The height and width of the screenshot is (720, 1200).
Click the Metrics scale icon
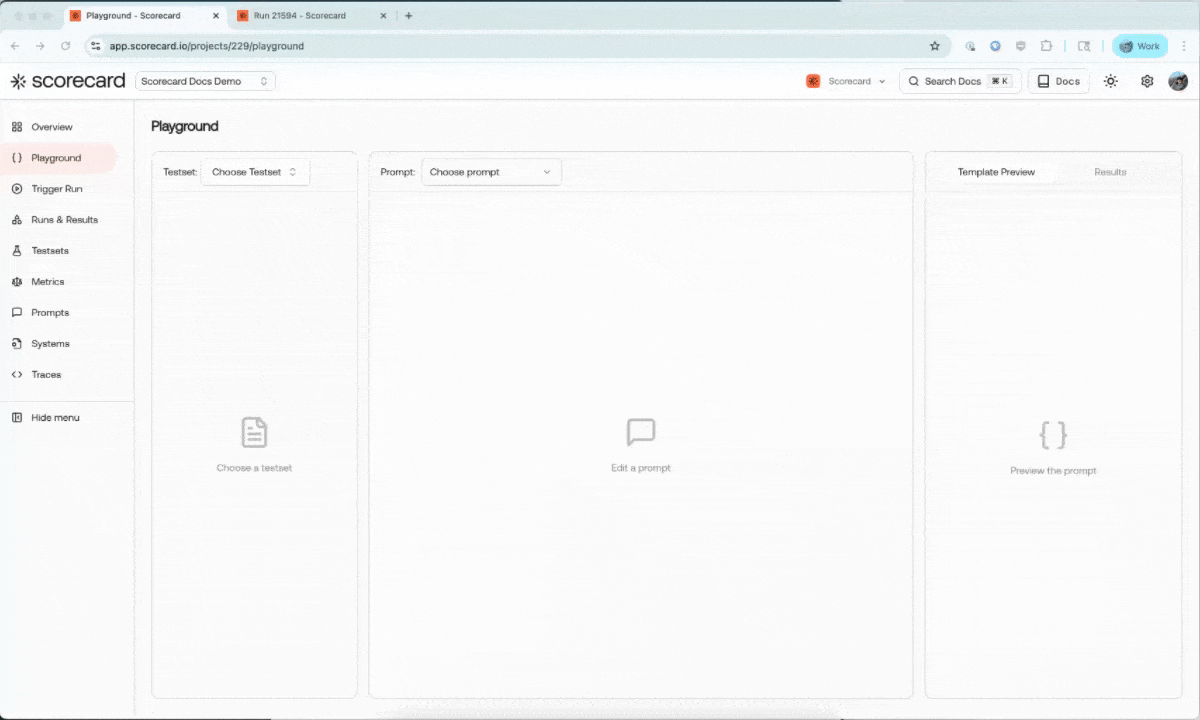coord(17,282)
